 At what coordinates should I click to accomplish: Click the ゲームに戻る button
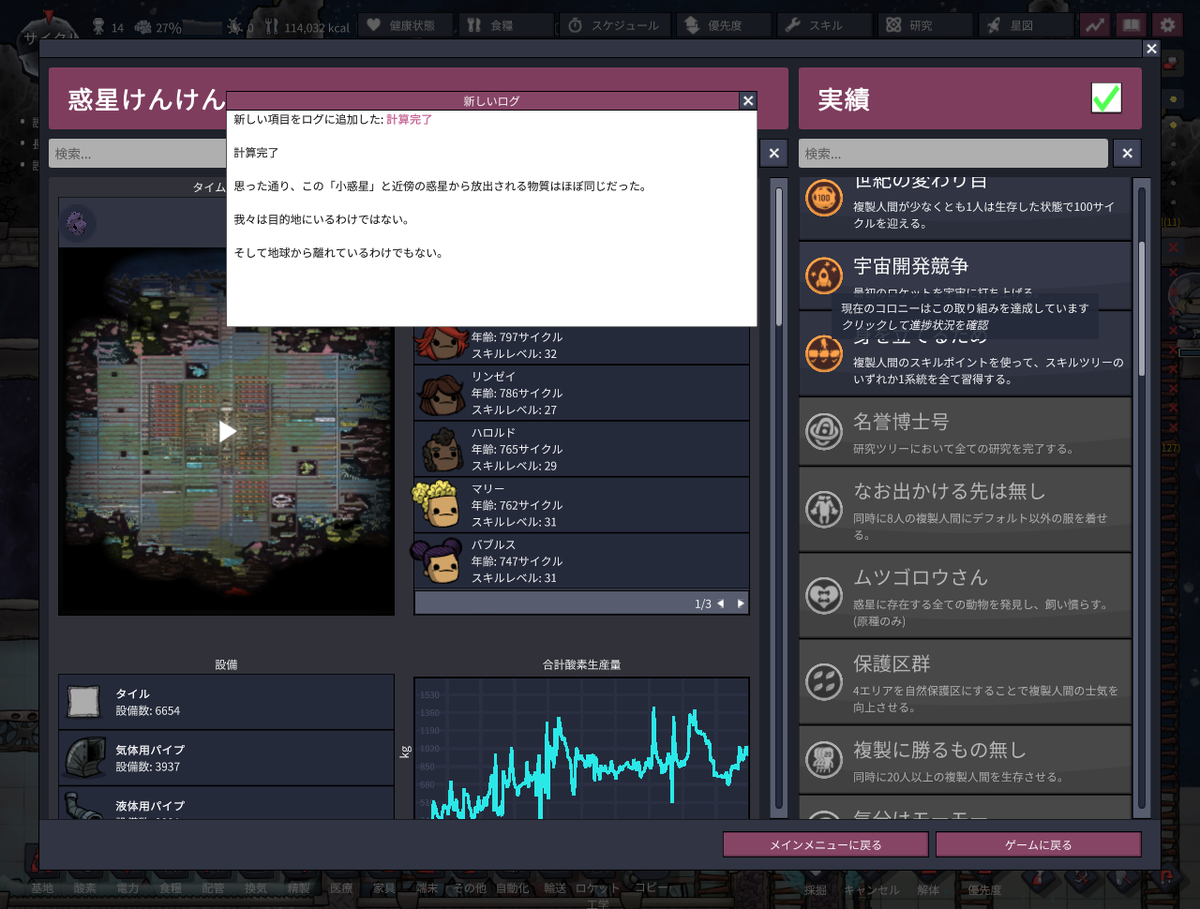click(x=1038, y=845)
